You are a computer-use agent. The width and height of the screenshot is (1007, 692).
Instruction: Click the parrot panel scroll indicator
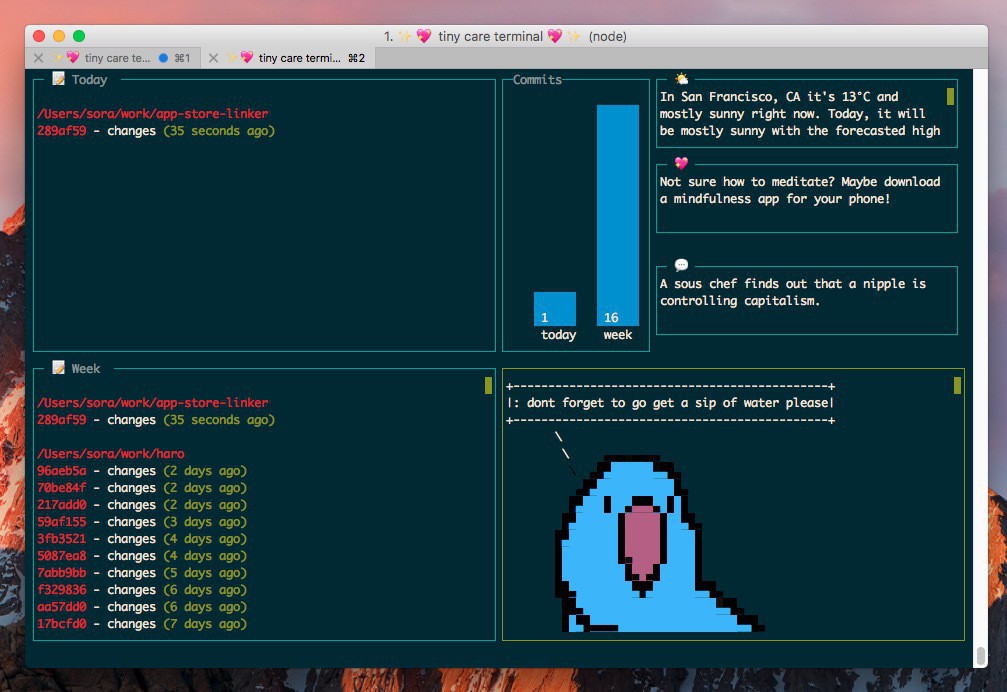tap(957, 385)
